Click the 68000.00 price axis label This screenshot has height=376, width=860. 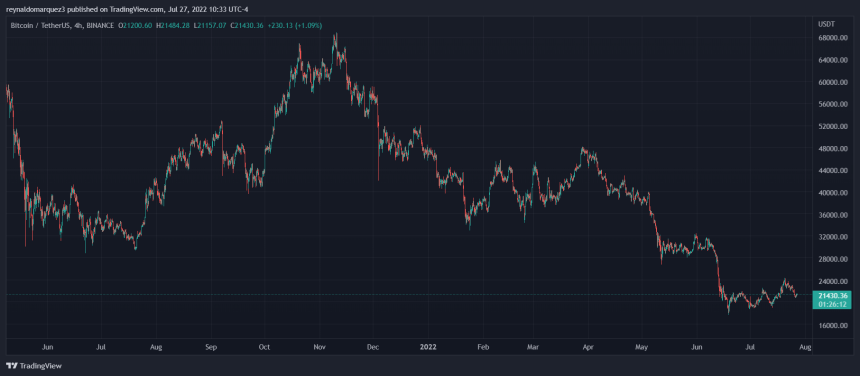833,38
